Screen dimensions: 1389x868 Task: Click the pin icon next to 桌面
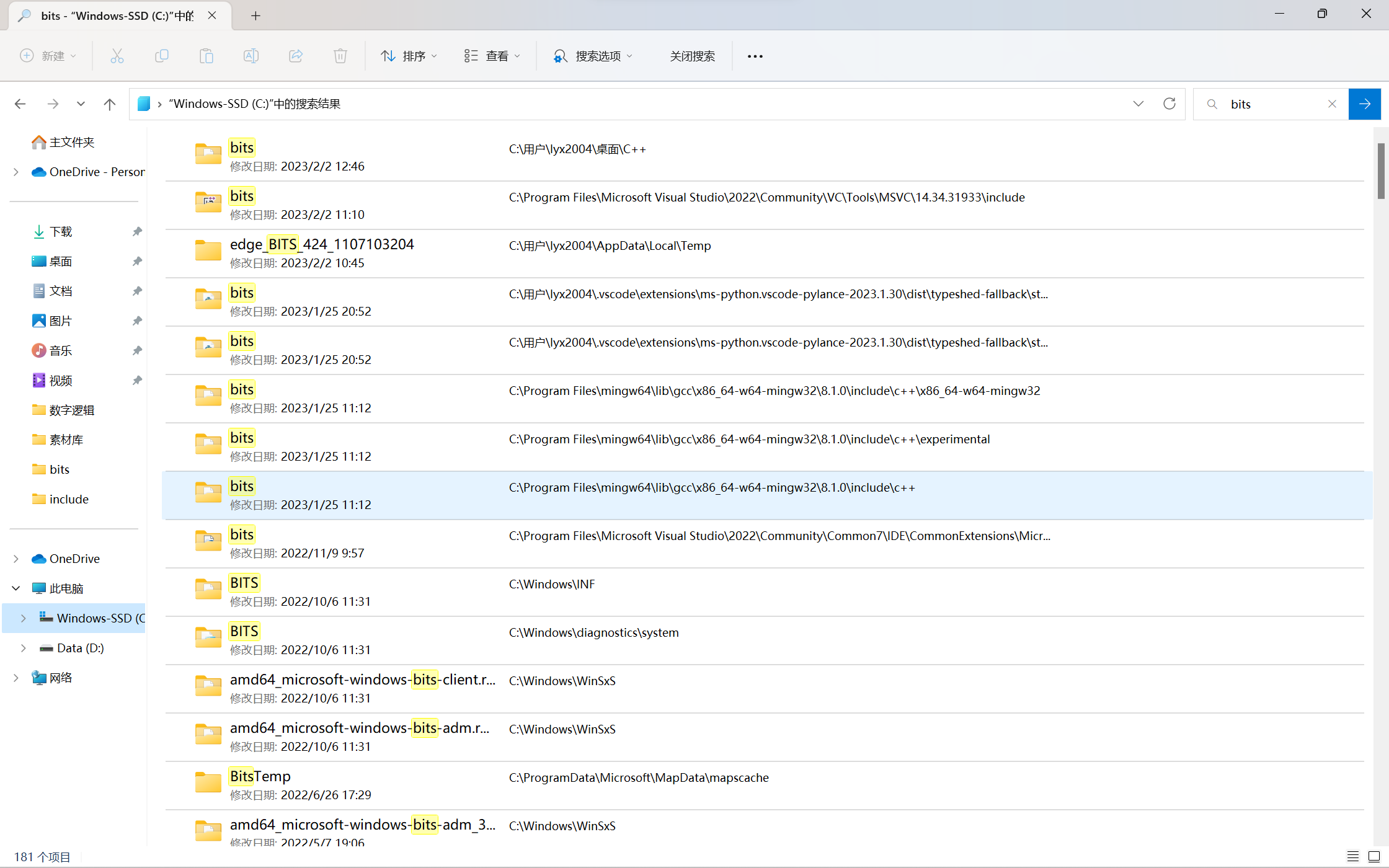tap(137, 261)
